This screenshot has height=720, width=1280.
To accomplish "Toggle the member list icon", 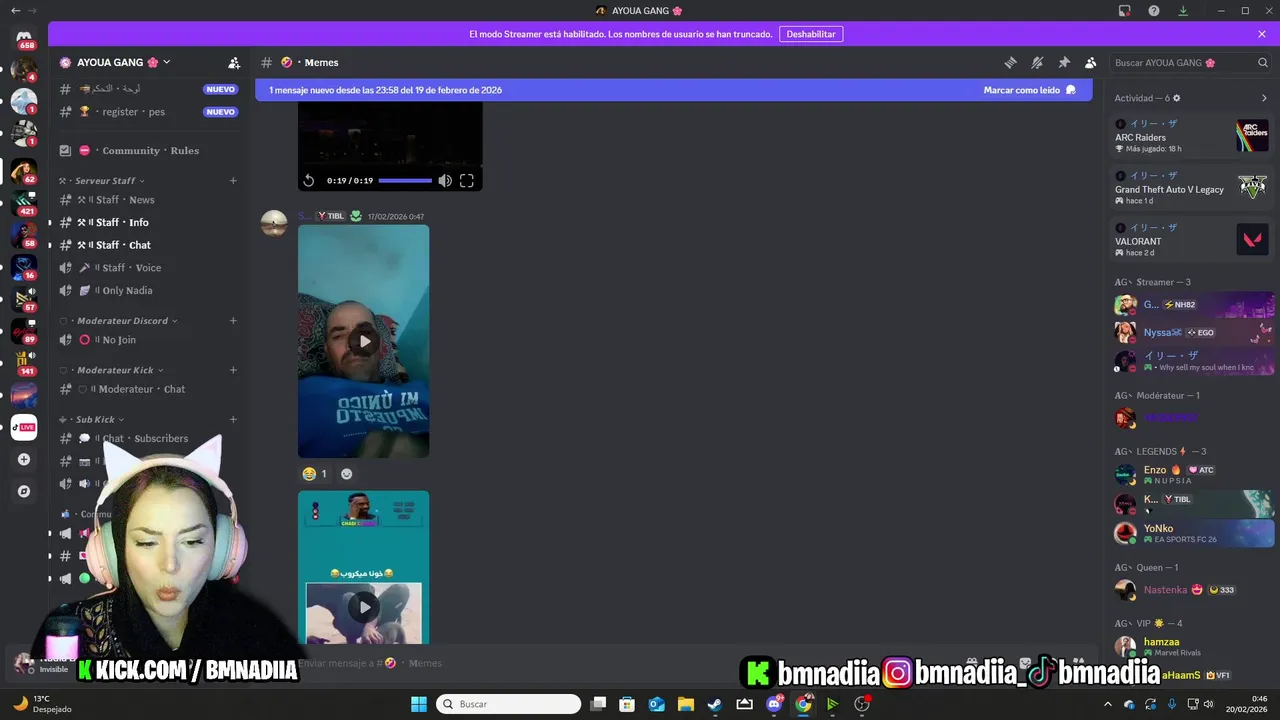I will click(1091, 62).
